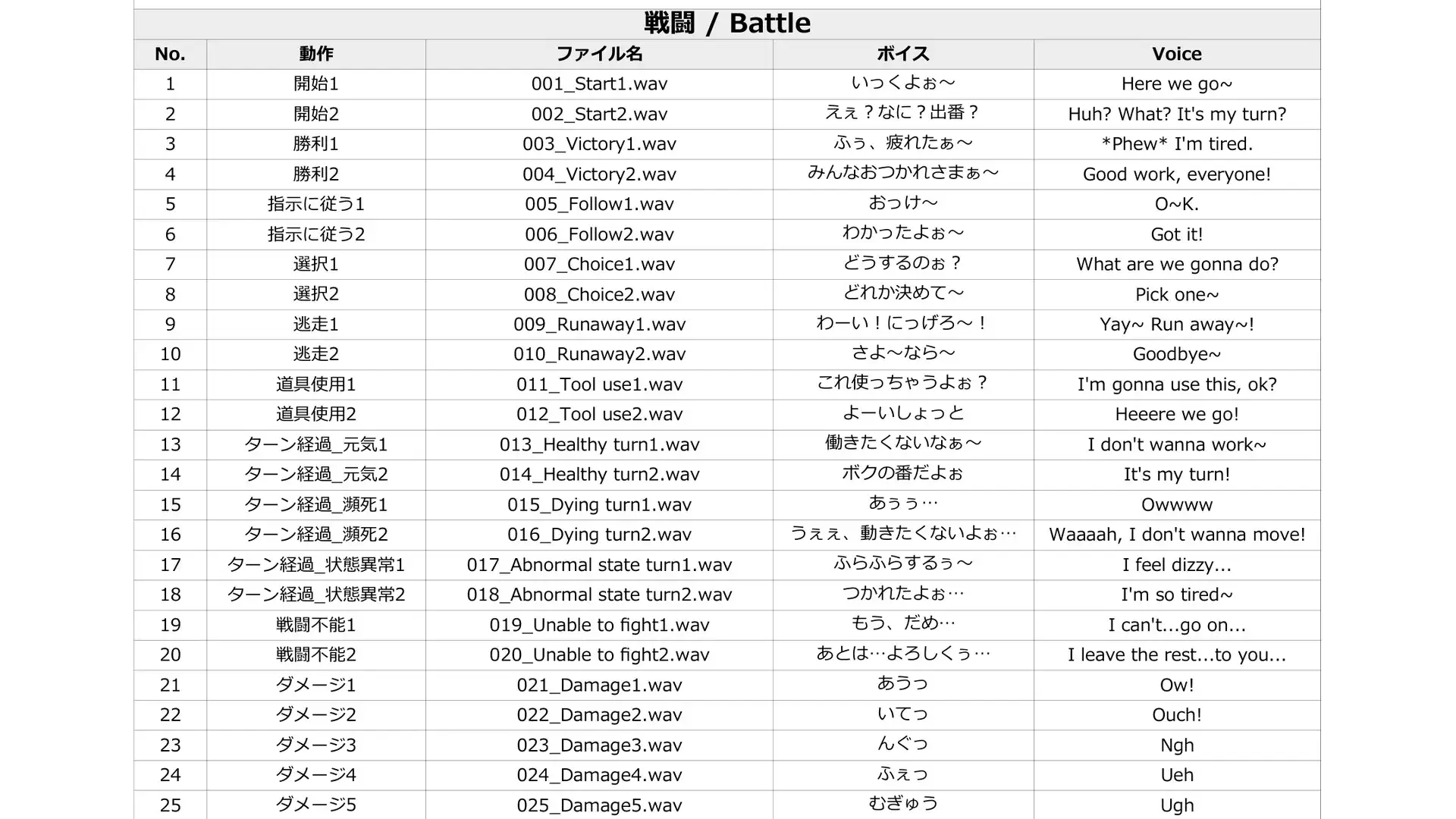The width and height of the screenshot is (1456, 819).
Task: Select the 009_Runaway1.wav cell
Action: 599,325
